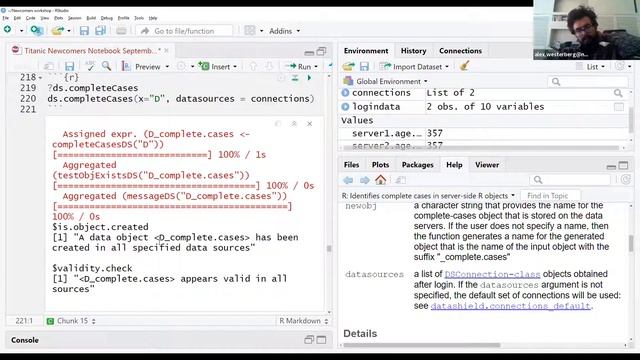Open Run options dropdown arrow

coord(316,67)
